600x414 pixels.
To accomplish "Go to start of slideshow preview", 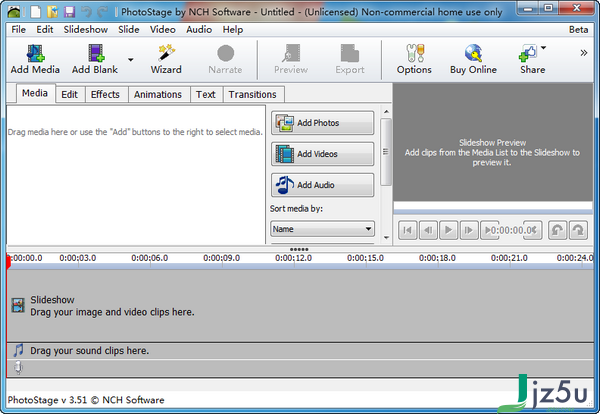I will (x=408, y=230).
